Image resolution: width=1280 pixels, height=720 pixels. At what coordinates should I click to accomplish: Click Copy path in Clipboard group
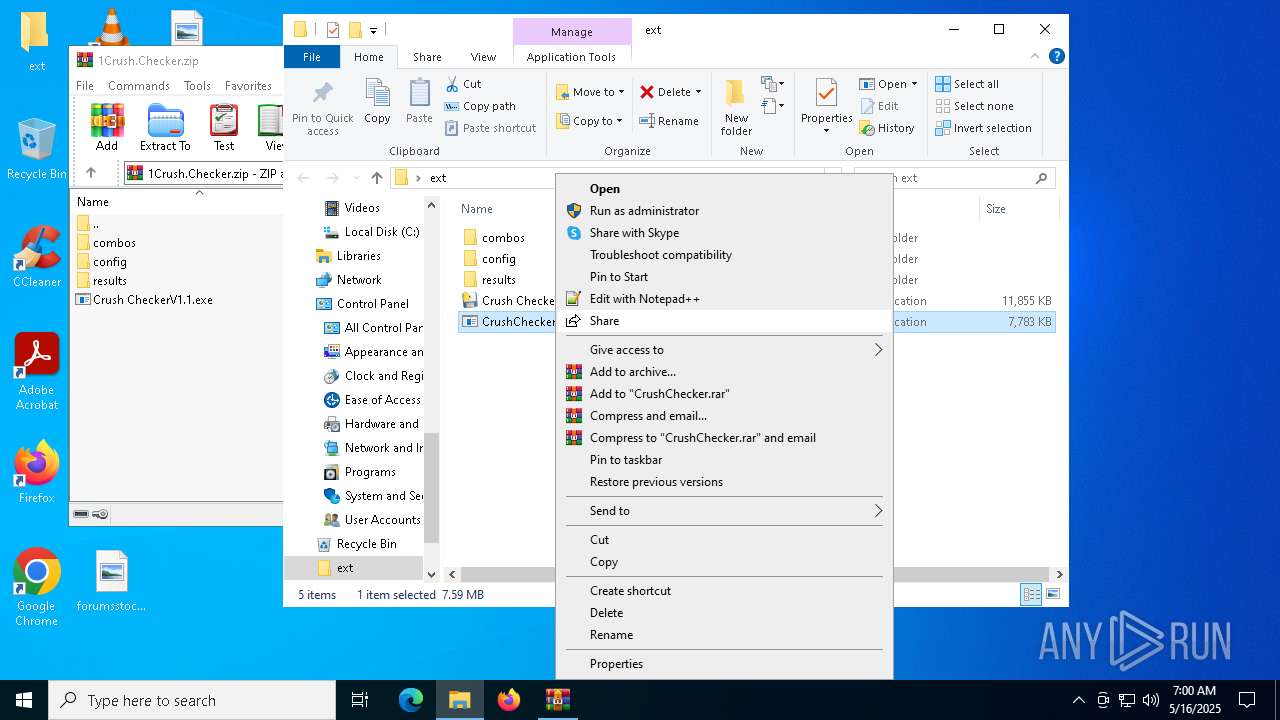coord(479,106)
